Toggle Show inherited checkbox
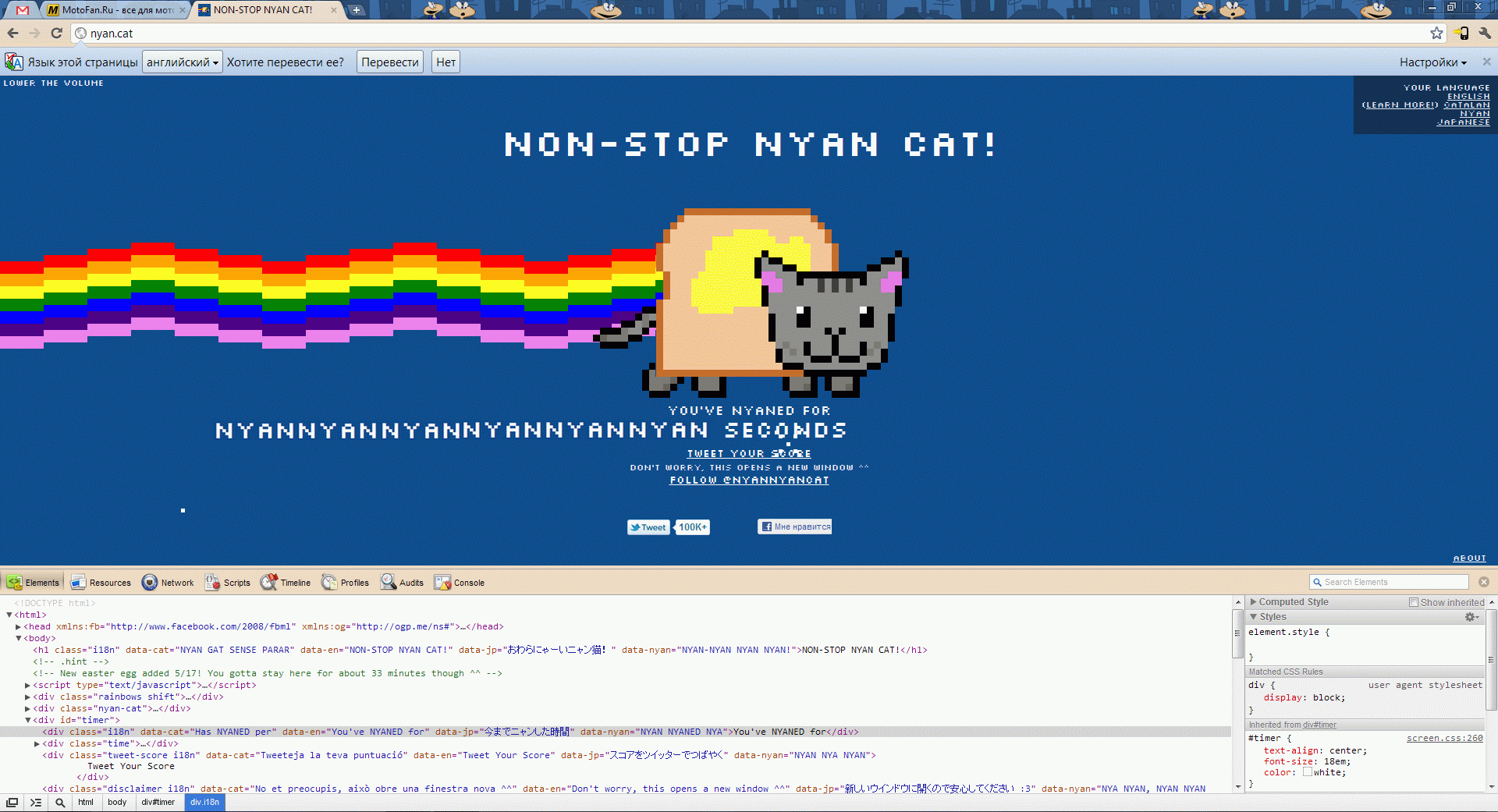This screenshot has height=812, width=1498. [1413, 602]
